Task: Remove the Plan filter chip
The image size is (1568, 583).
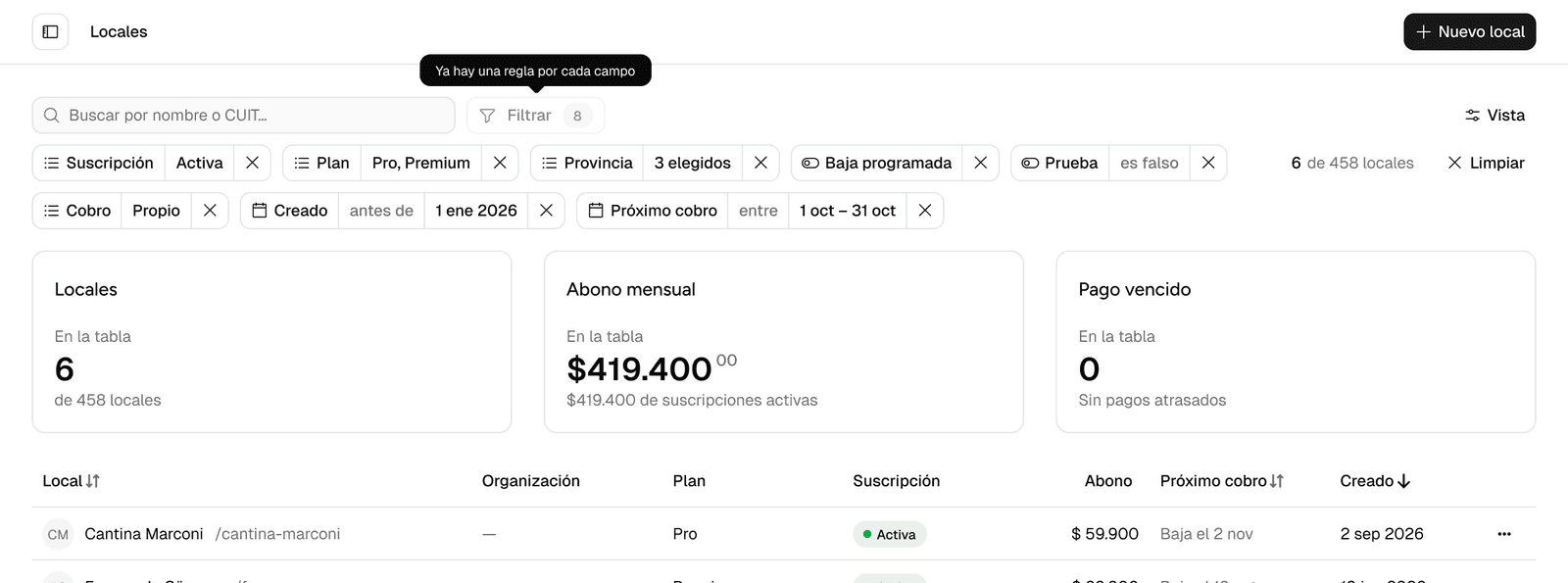Action: [x=500, y=163]
